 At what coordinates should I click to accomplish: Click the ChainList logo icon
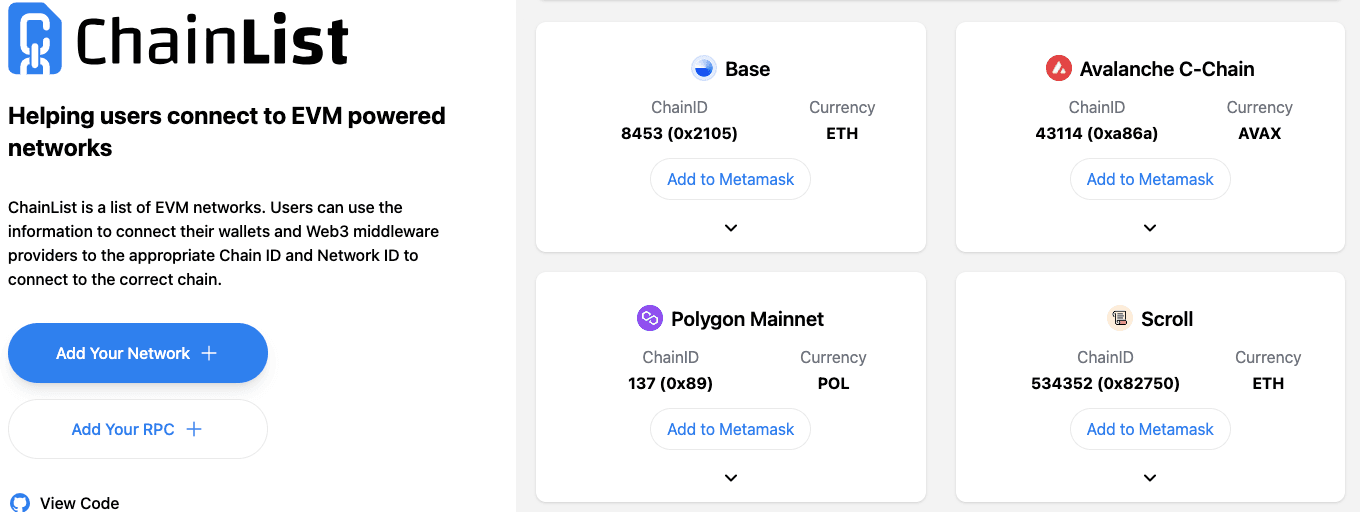pyautogui.click(x=34, y=39)
